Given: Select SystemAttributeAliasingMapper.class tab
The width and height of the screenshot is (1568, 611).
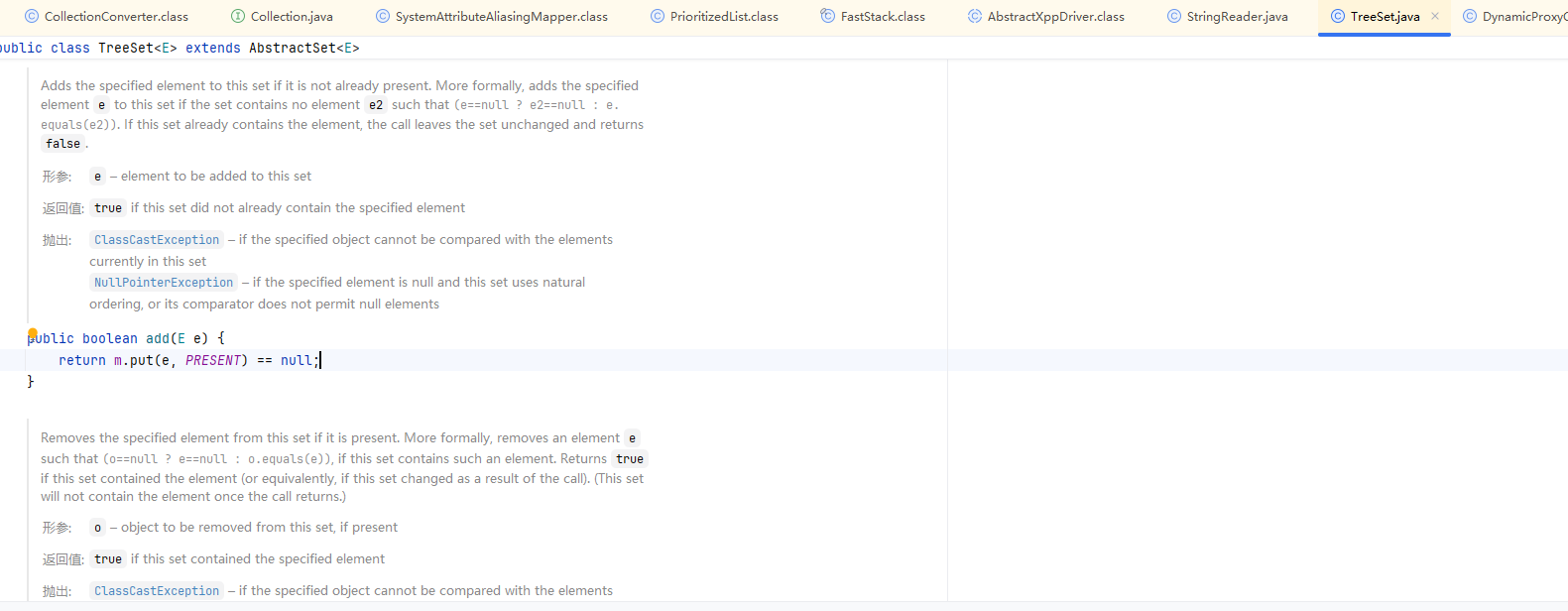Looking at the screenshot, I should coord(492,17).
